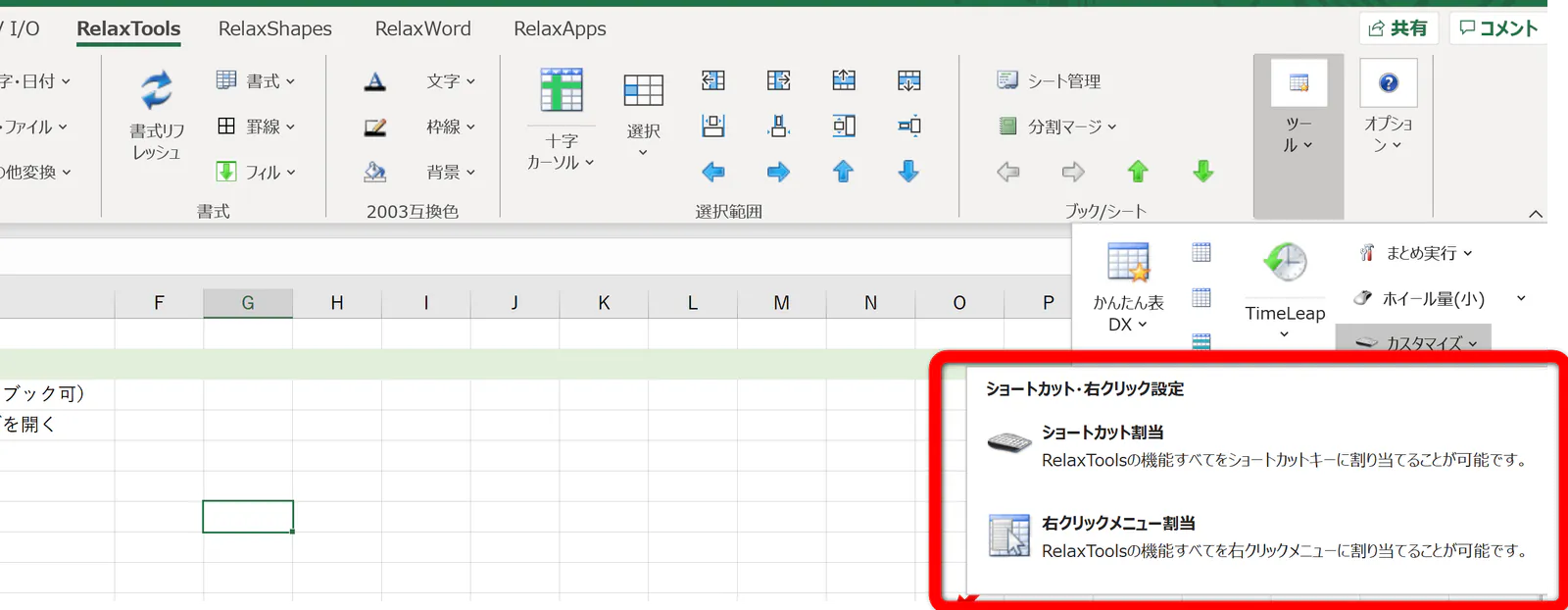Expand the 背景 dropdown
The image size is (1568, 610).
(451, 173)
